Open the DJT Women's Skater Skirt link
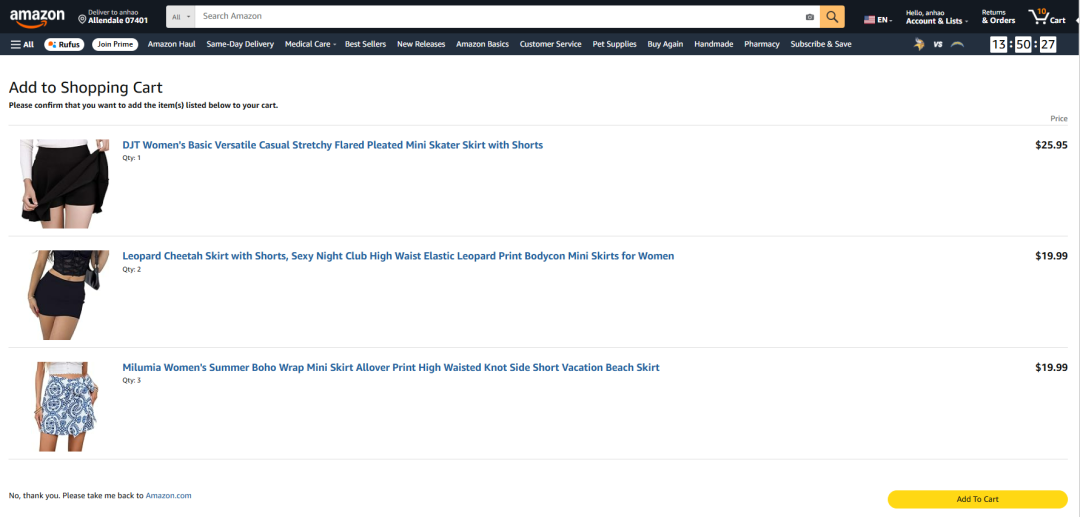The image size is (1080, 517). coord(333,145)
